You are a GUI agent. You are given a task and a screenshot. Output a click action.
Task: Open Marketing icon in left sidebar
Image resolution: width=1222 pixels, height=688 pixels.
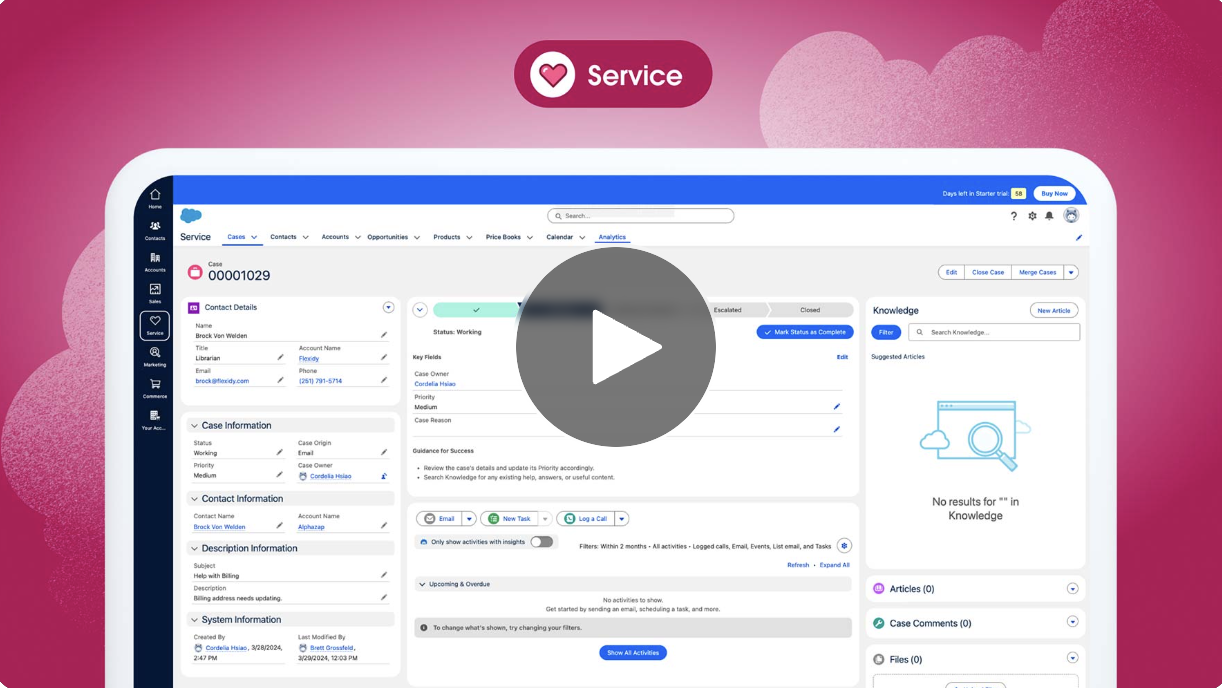155,357
